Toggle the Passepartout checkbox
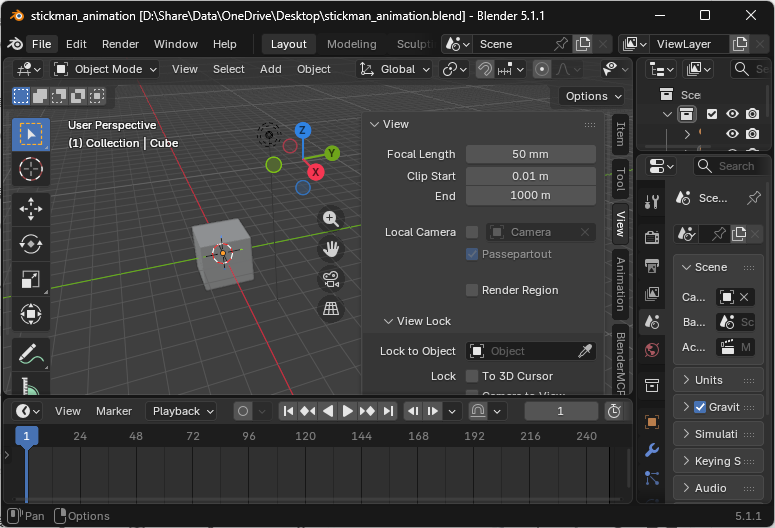 click(472, 254)
